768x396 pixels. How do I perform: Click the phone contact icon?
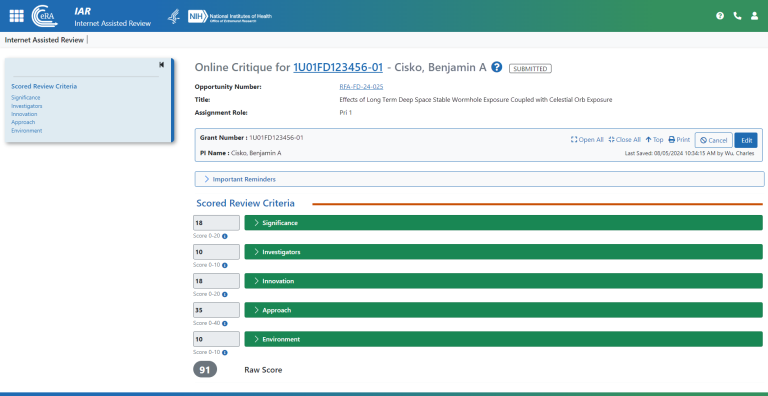tap(737, 16)
